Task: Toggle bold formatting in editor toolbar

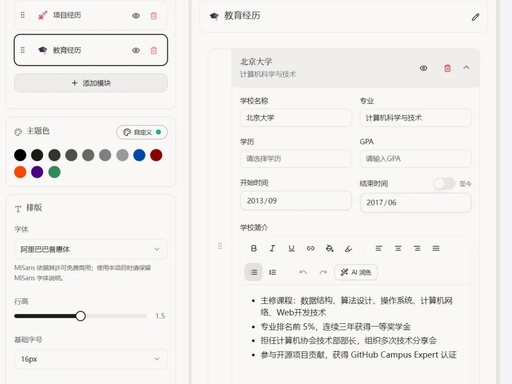Action: tap(254, 248)
